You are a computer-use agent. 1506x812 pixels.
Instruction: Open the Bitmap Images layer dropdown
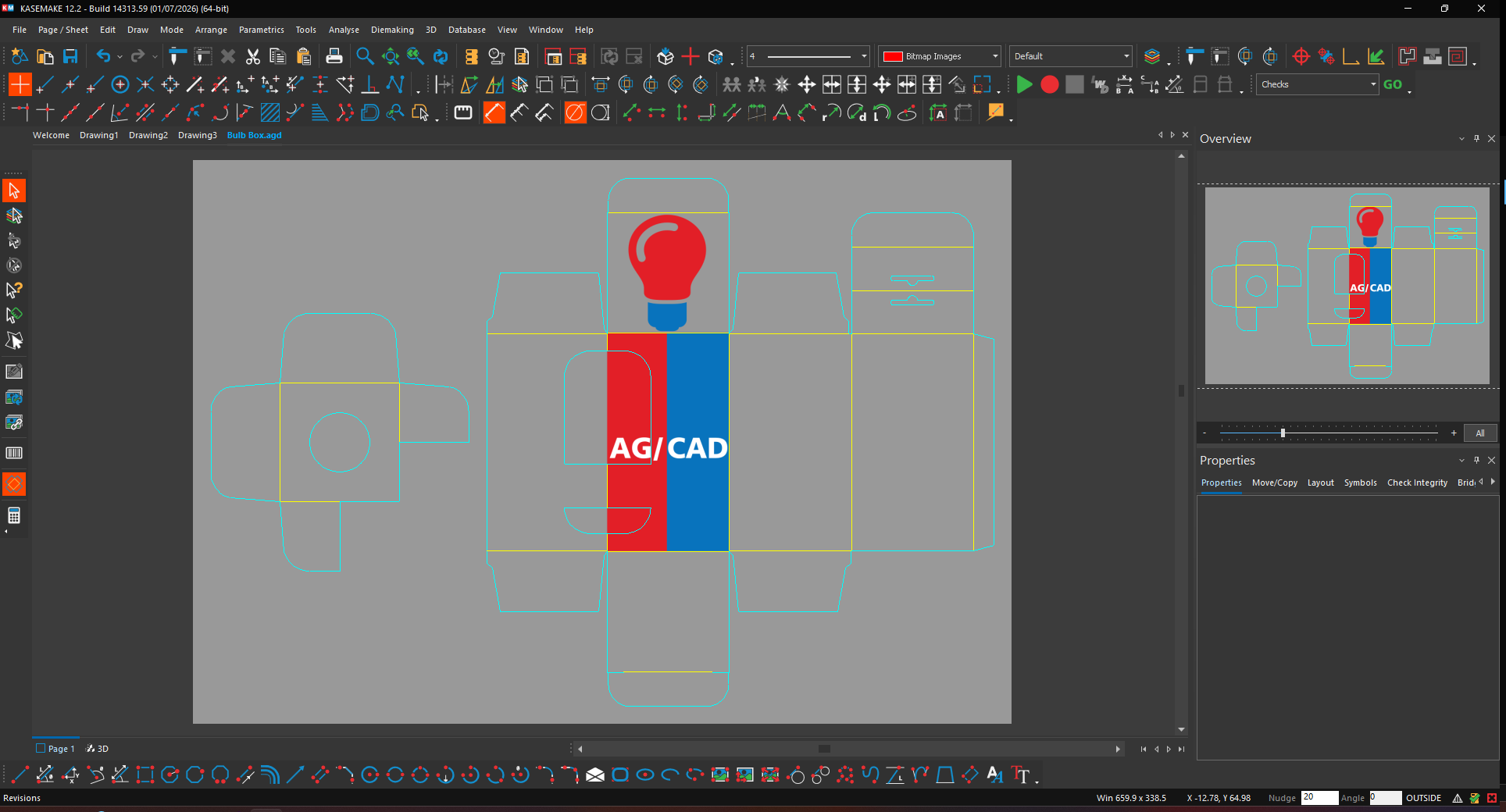click(940, 56)
